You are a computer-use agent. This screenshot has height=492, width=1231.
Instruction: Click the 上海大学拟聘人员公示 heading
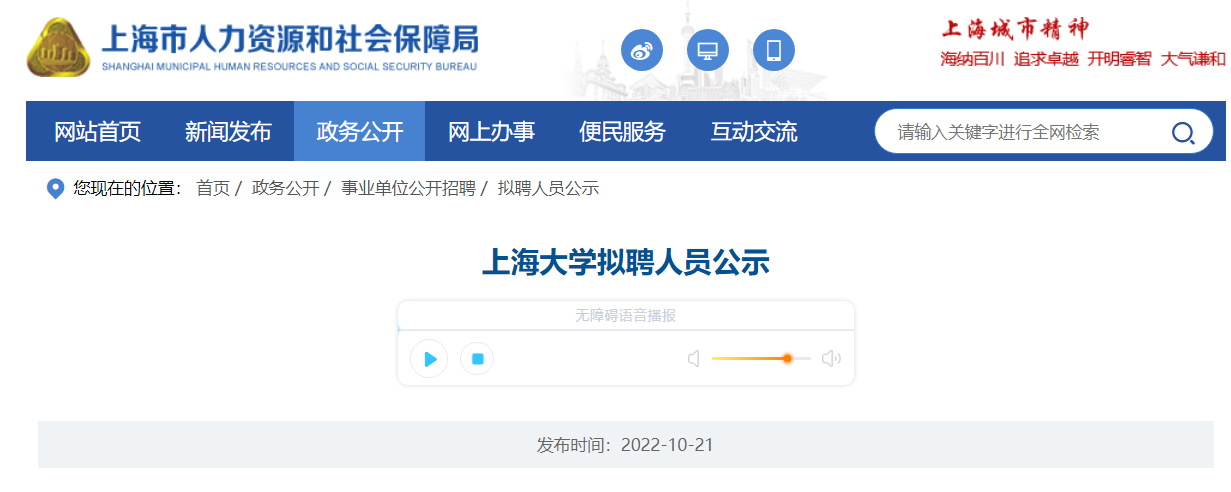(x=626, y=262)
